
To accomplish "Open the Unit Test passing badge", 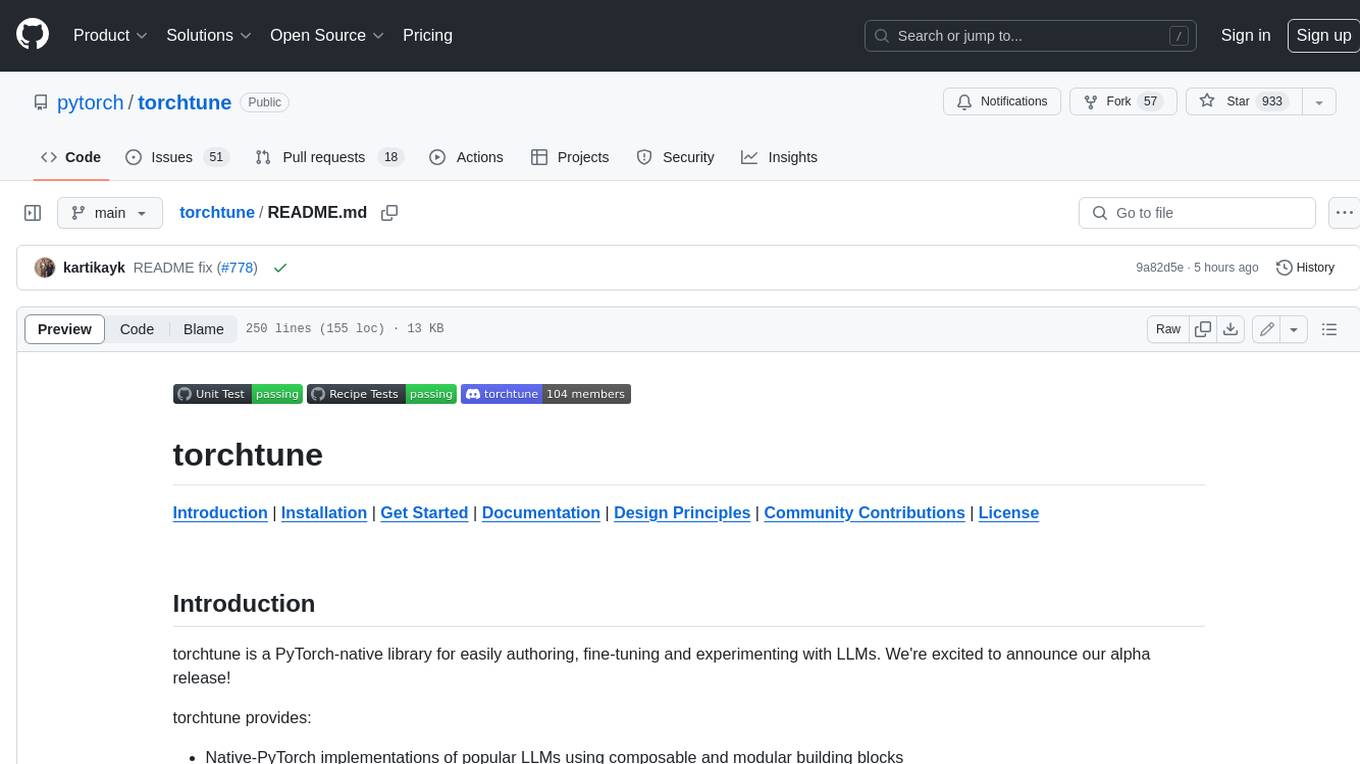I will pos(237,394).
